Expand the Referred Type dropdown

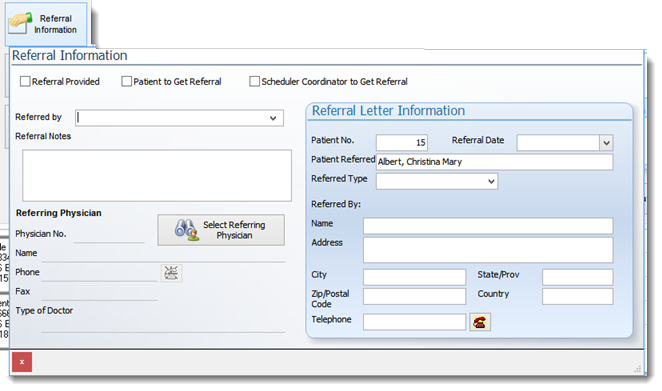point(491,182)
